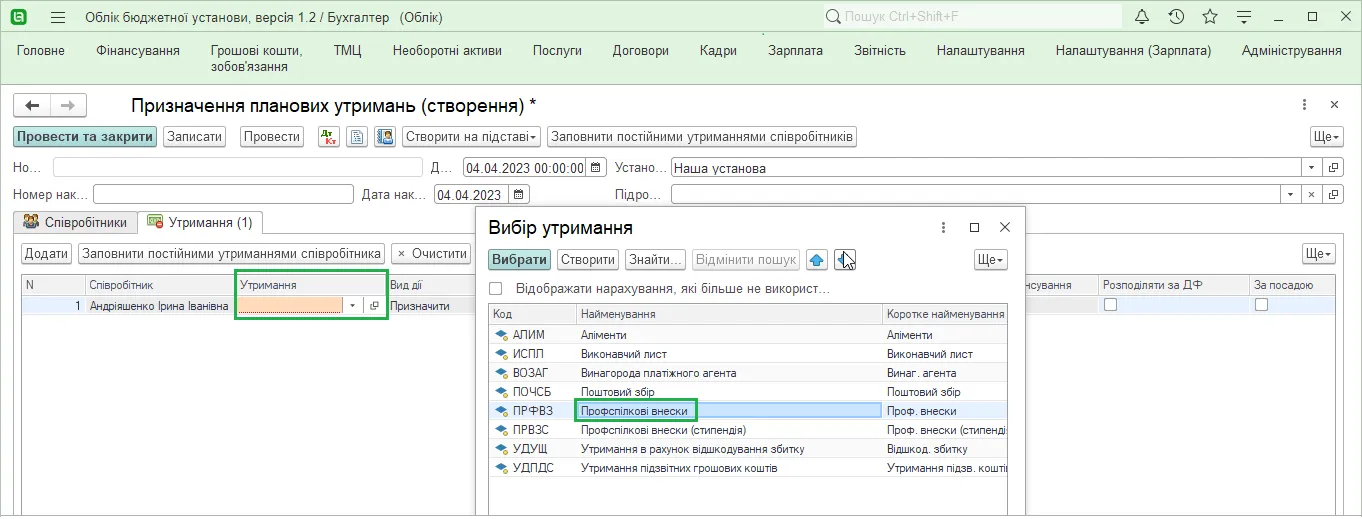Sort by the Найменування column header
The height and width of the screenshot is (519, 1362).
[x=729, y=314]
